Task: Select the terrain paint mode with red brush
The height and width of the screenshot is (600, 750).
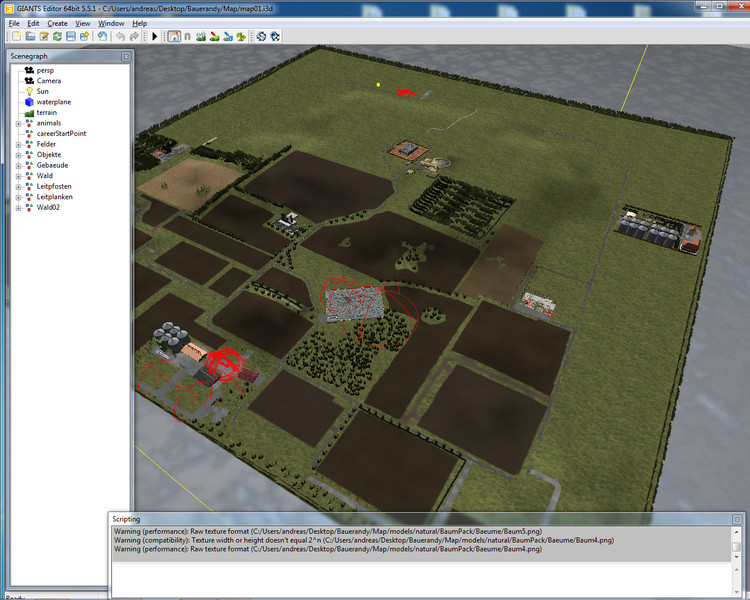Action: pos(214,36)
